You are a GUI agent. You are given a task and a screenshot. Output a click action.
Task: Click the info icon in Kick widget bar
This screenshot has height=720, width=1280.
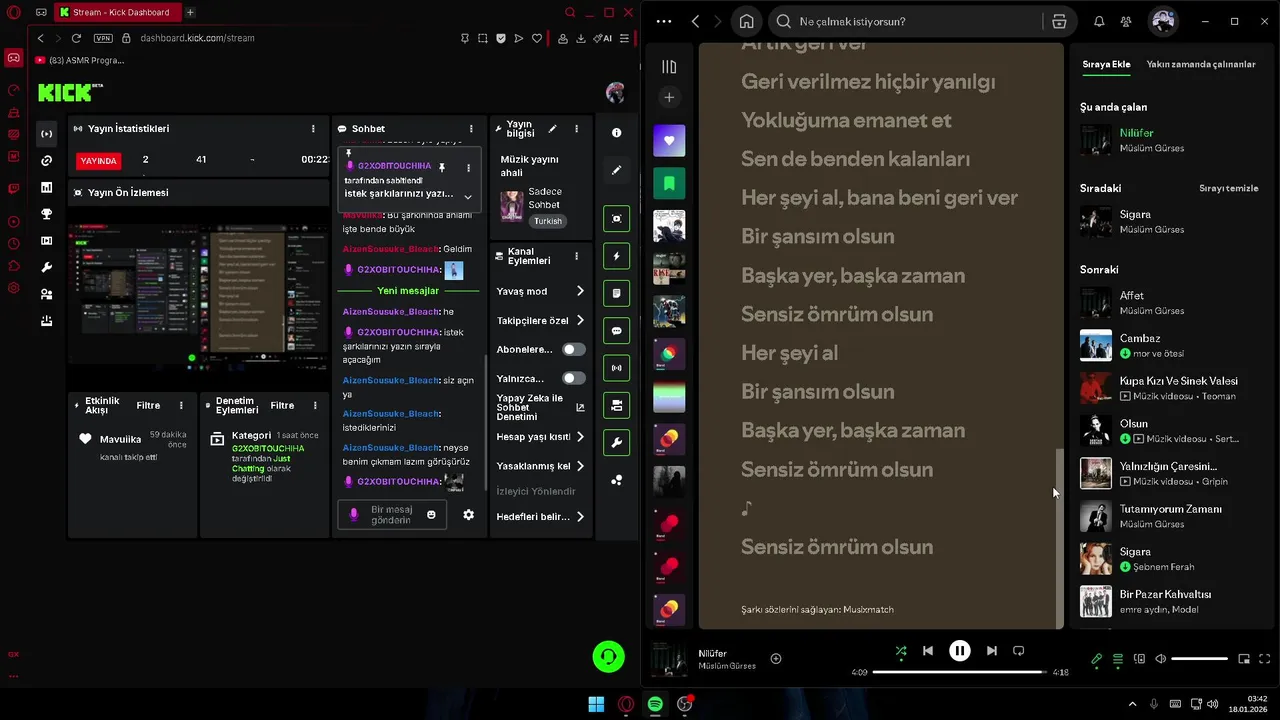click(616, 132)
